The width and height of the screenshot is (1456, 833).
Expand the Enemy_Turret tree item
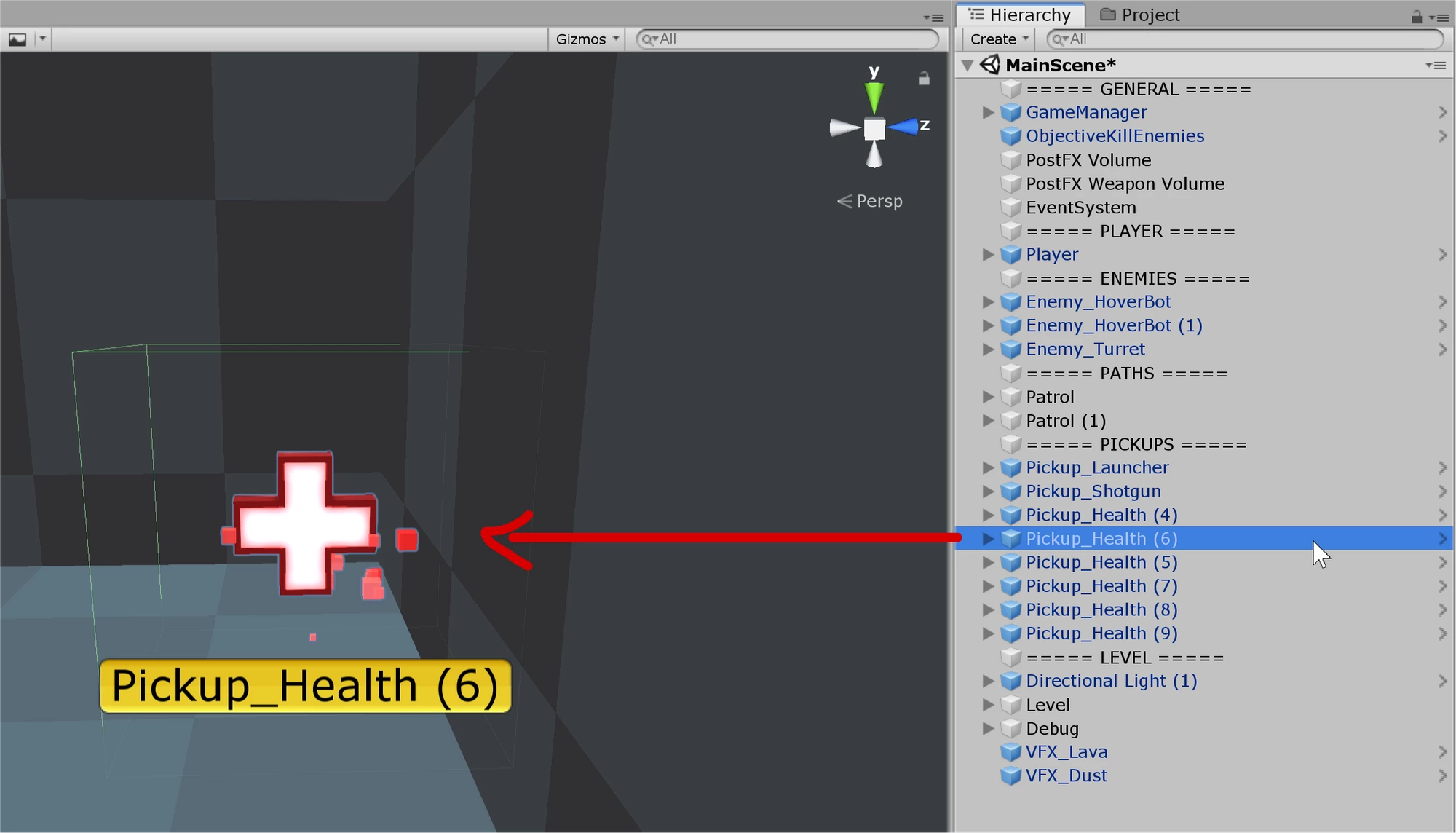(988, 350)
